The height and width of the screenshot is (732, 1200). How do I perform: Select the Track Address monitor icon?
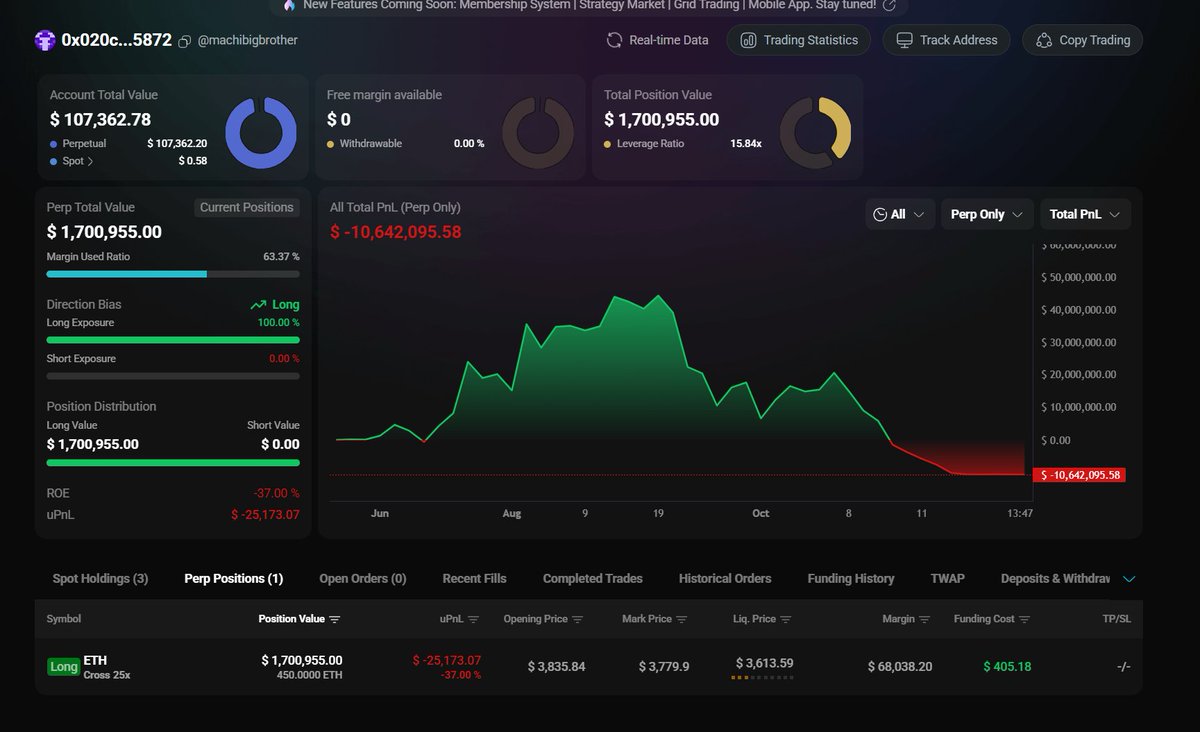pos(905,40)
